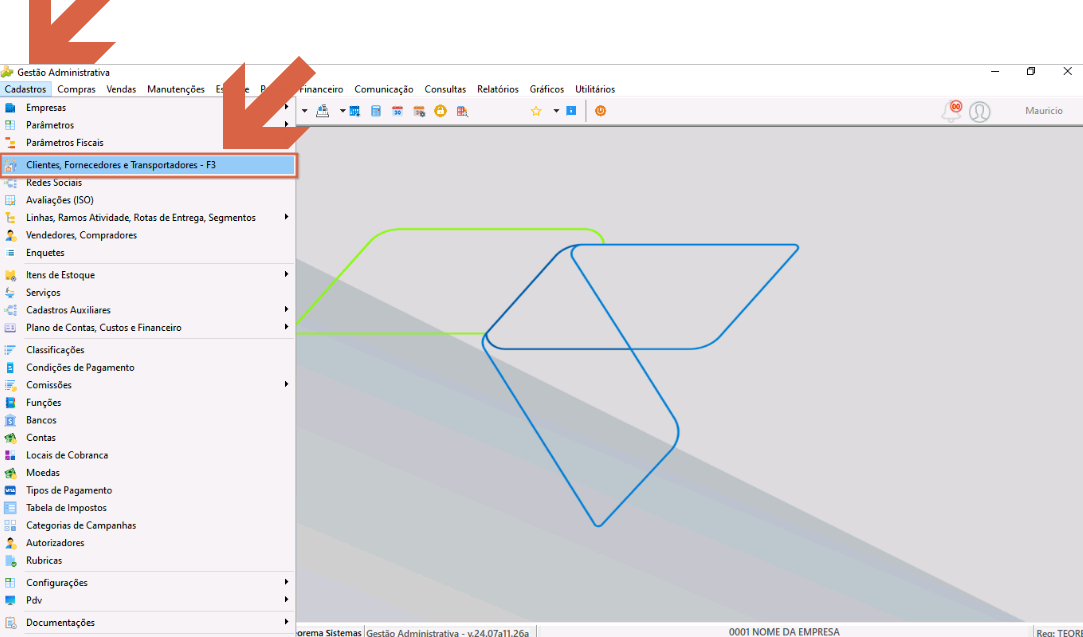
Task: Click the orange power button icon
Action: [600, 111]
